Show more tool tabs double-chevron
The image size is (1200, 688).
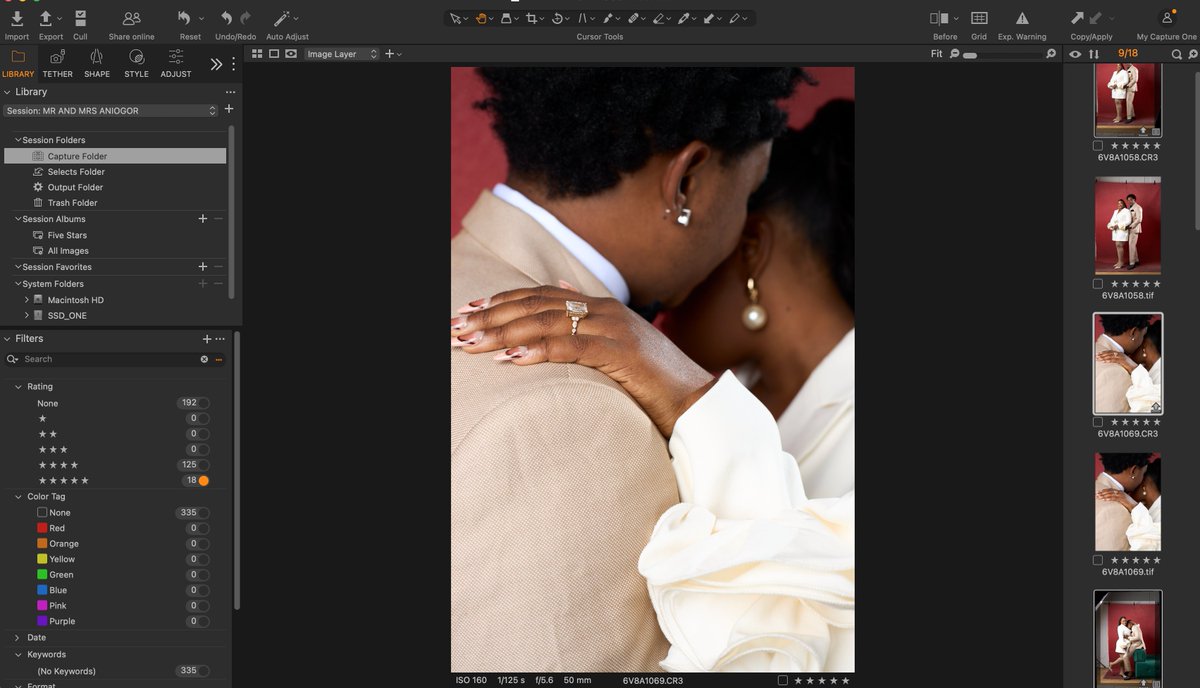216,64
